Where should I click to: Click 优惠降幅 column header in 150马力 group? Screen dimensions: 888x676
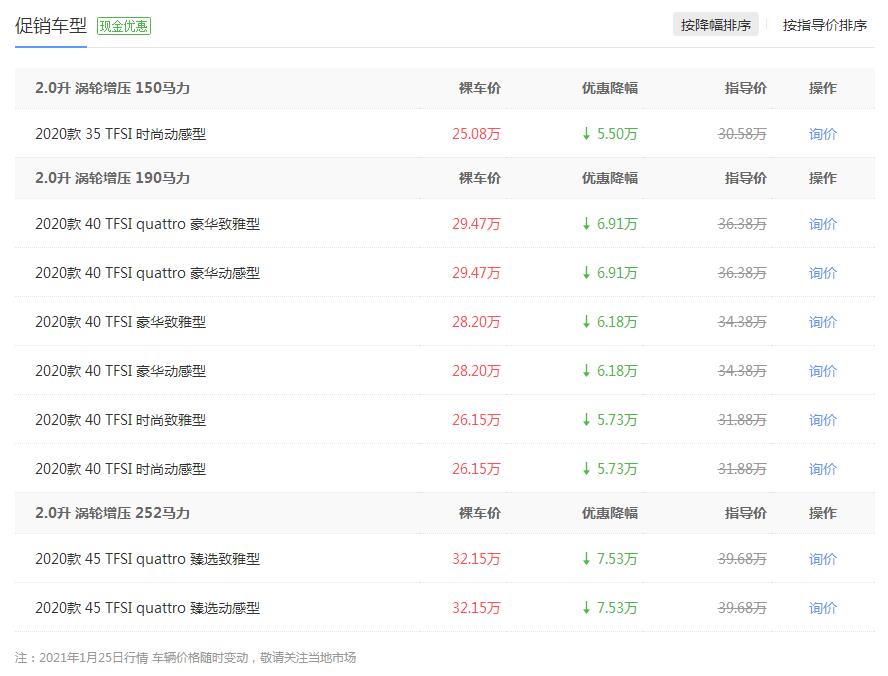610,88
